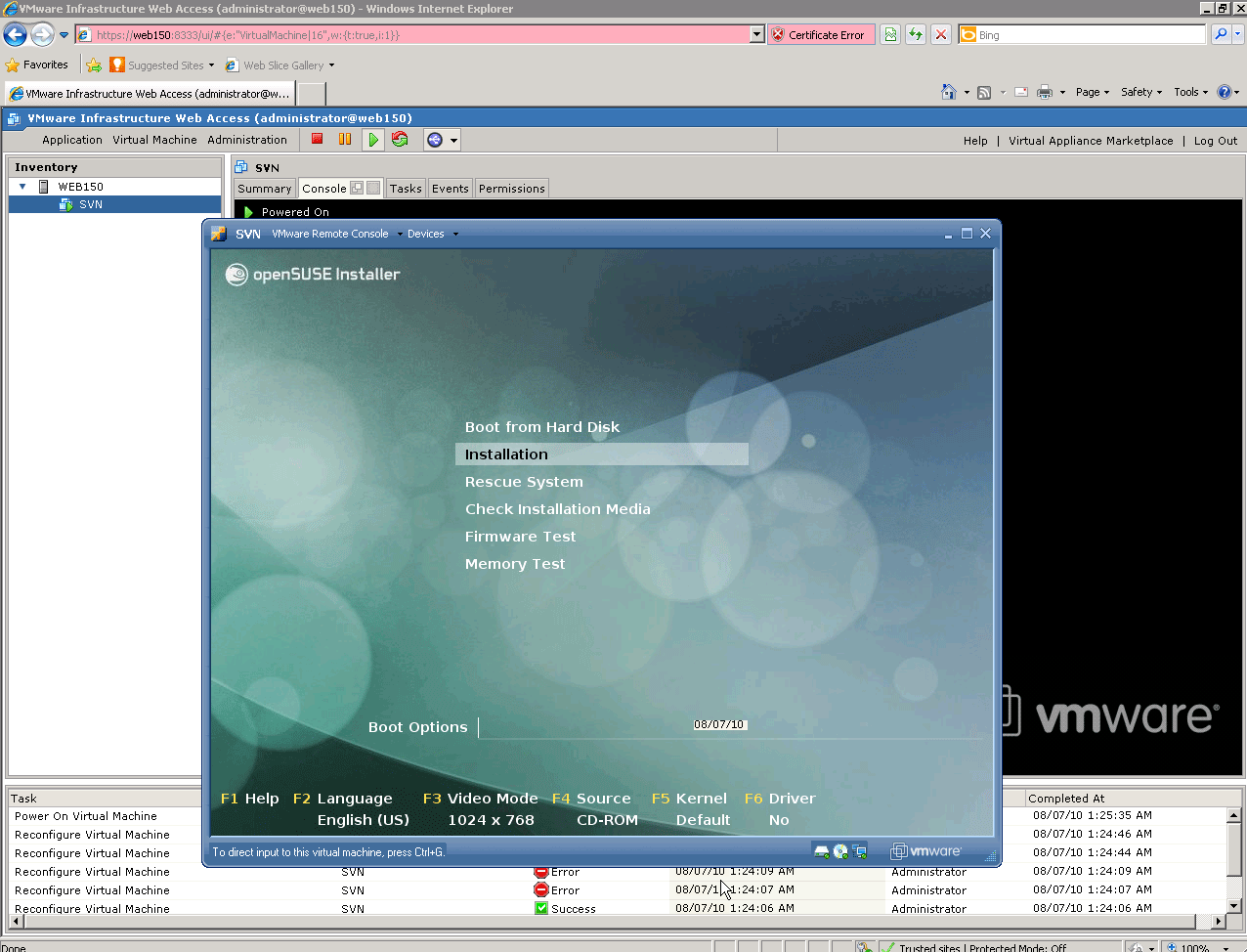Click the task list scroll down arrow

coord(1233,905)
